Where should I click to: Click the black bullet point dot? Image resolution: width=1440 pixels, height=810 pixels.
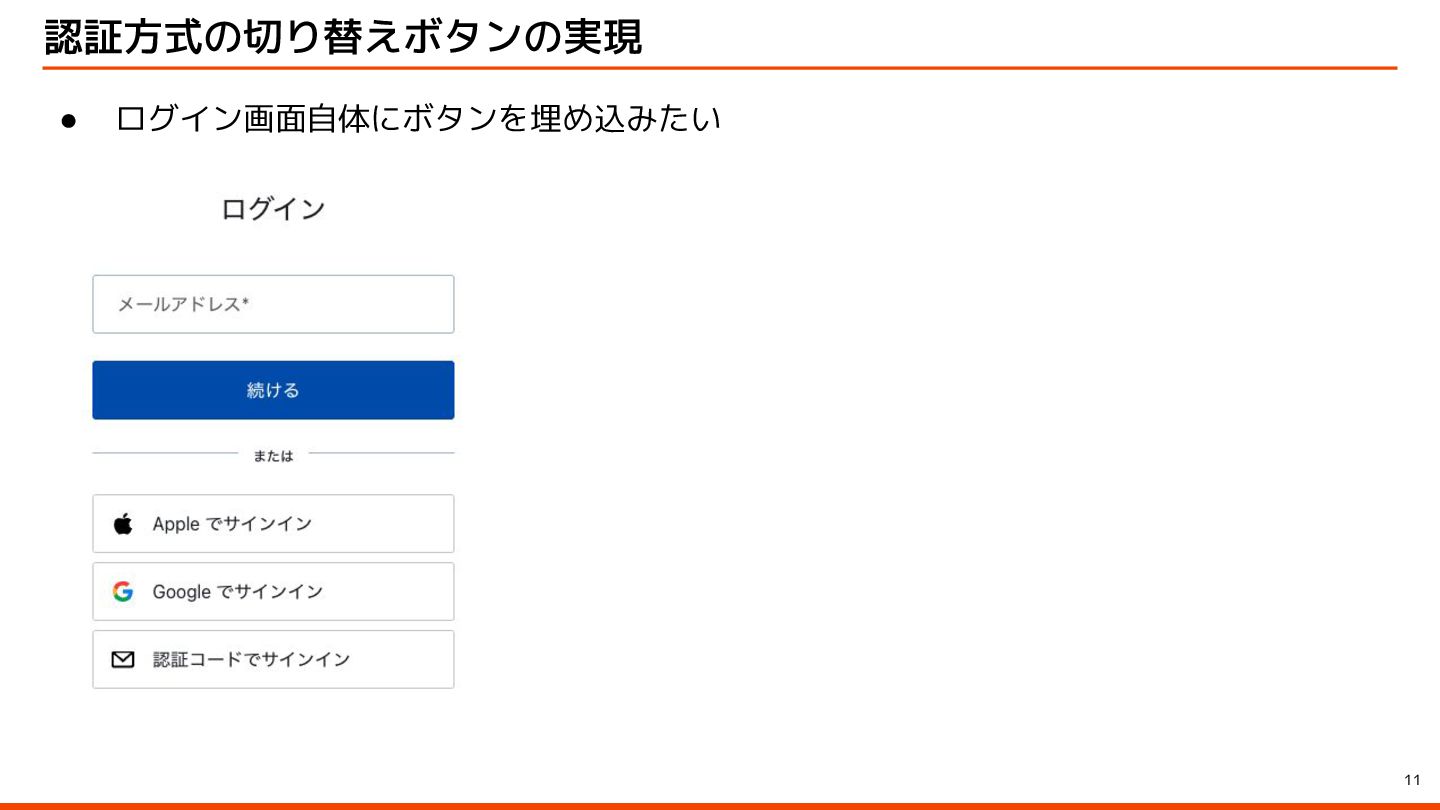[69, 121]
